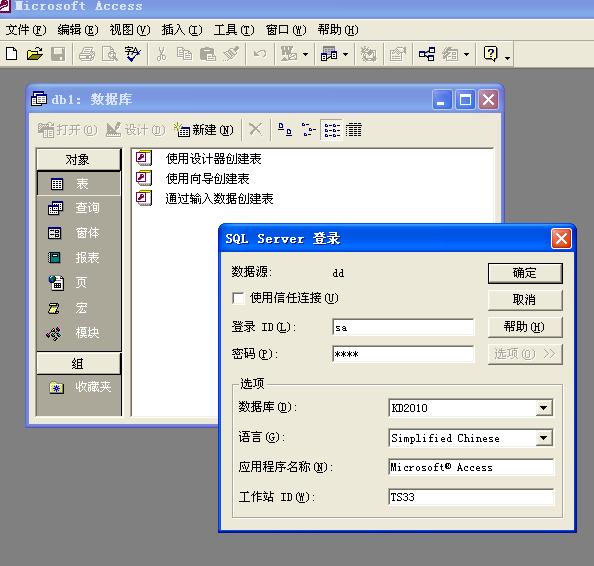Viewport: 594px width, 566px height.
Task: Expand the 数据库 KD2010 dropdown
Action: (x=544, y=408)
